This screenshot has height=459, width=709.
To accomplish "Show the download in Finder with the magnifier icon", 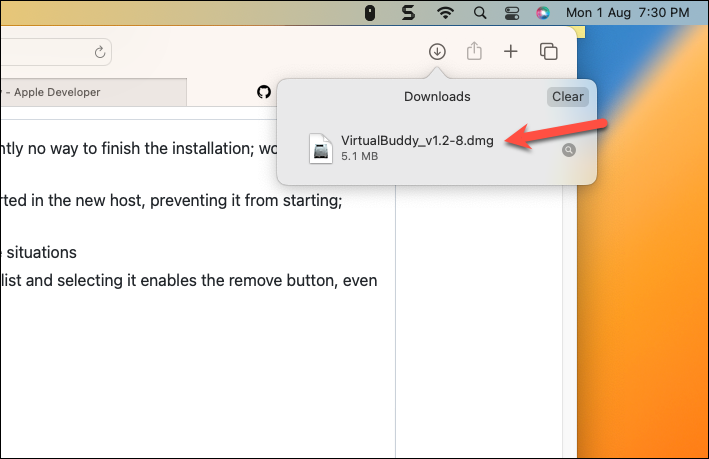I will tap(568, 150).
